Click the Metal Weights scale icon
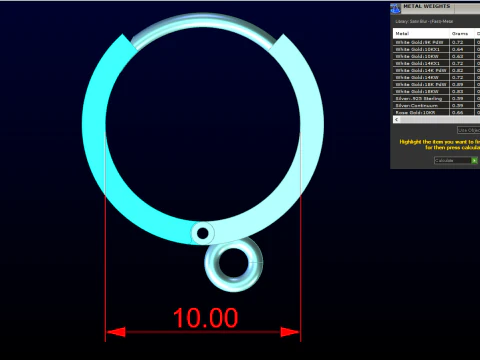The height and width of the screenshot is (360, 480). (395, 9)
